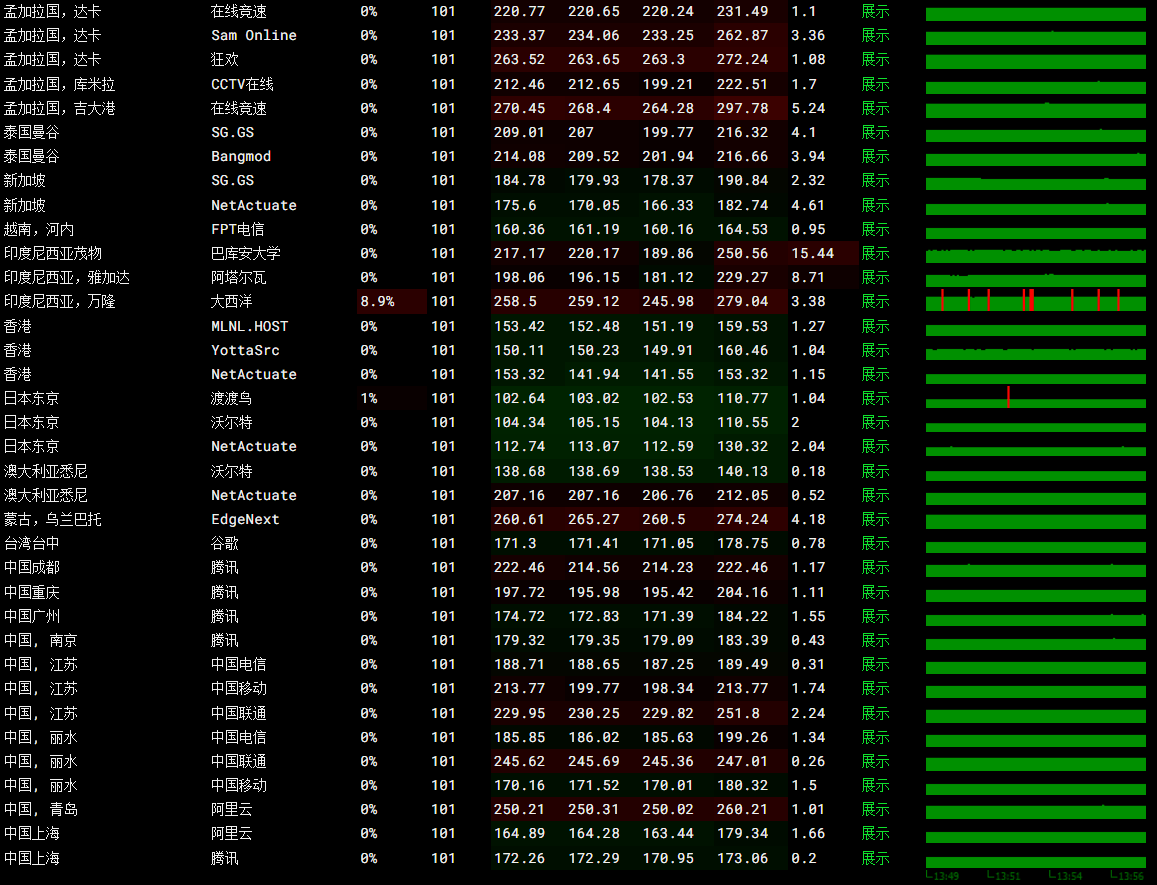Select location 孟加拉国，库米拉
The image size is (1157, 885).
coord(60,84)
